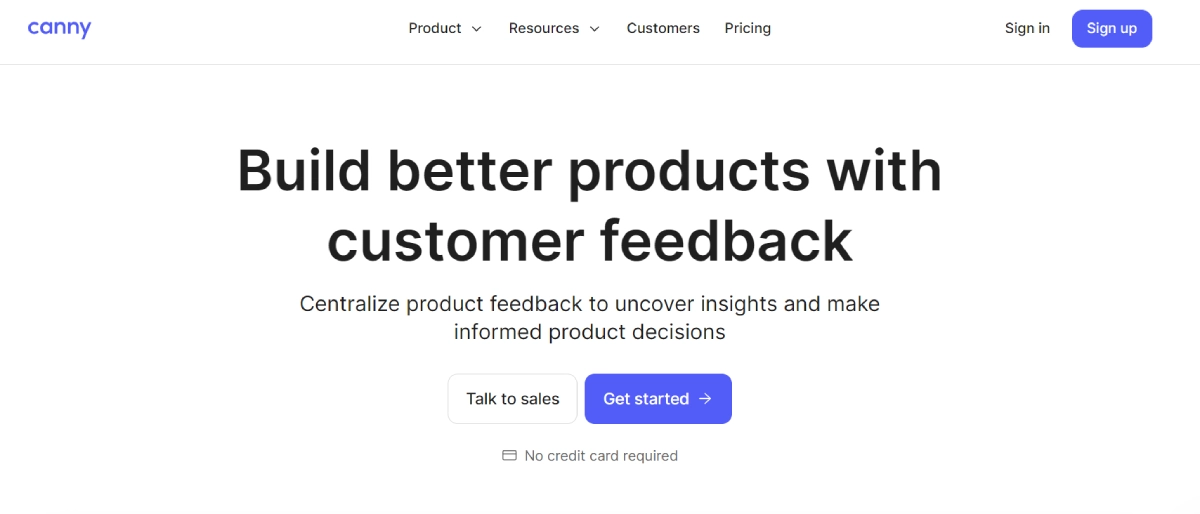Click empty header space between Pricing and Sign in
1200x514 pixels.
click(888, 28)
